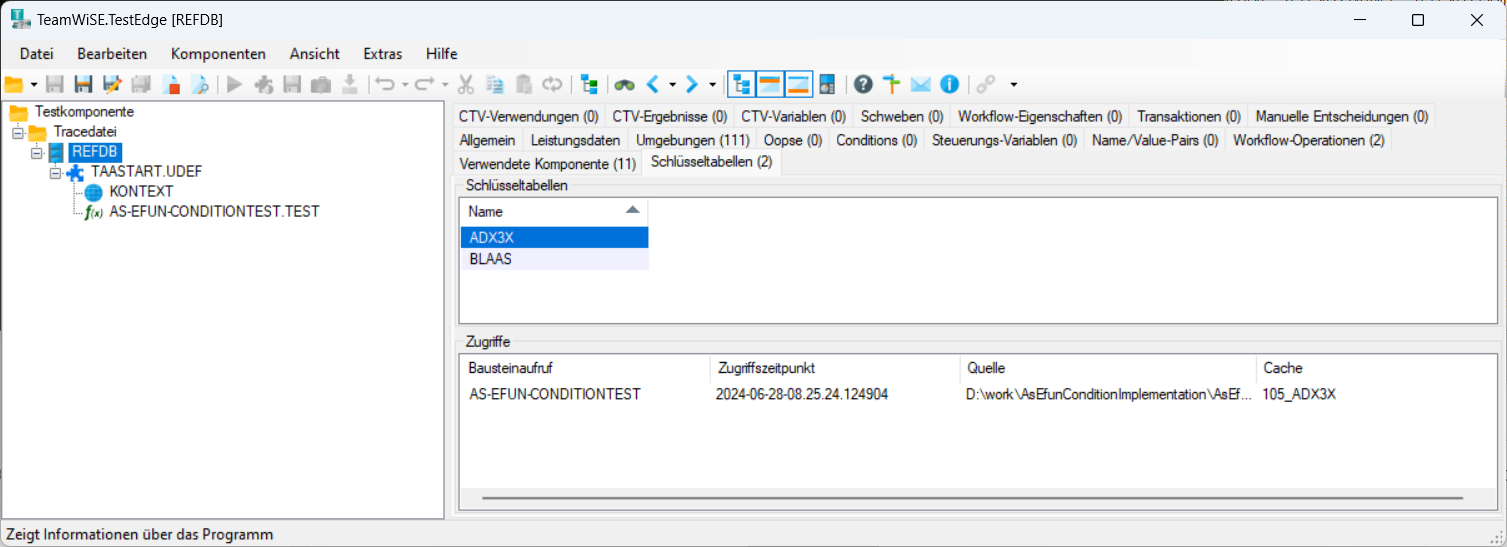Click the document with magnifier icon

click(x=200, y=84)
